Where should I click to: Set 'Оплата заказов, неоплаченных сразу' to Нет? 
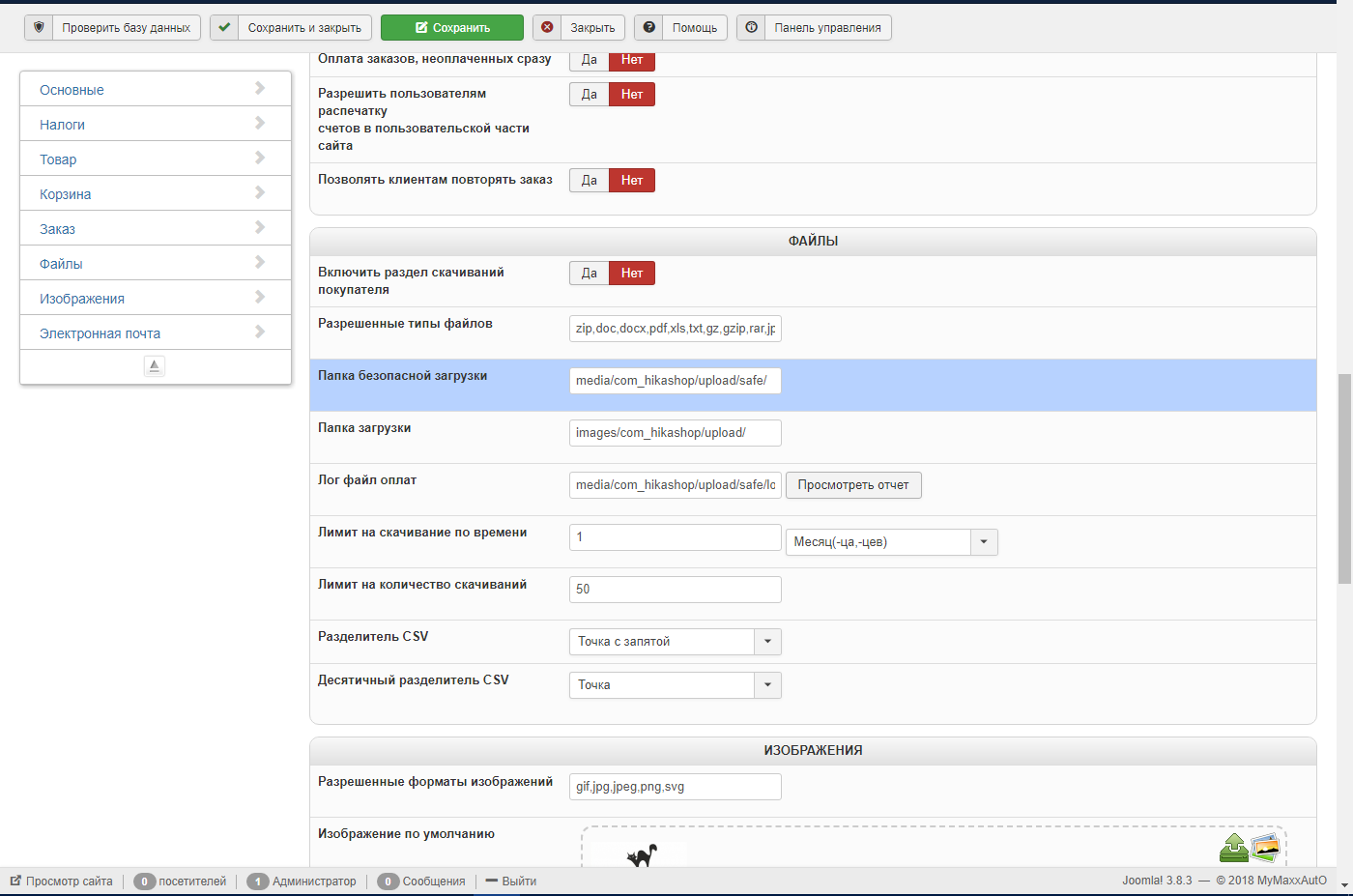click(632, 60)
